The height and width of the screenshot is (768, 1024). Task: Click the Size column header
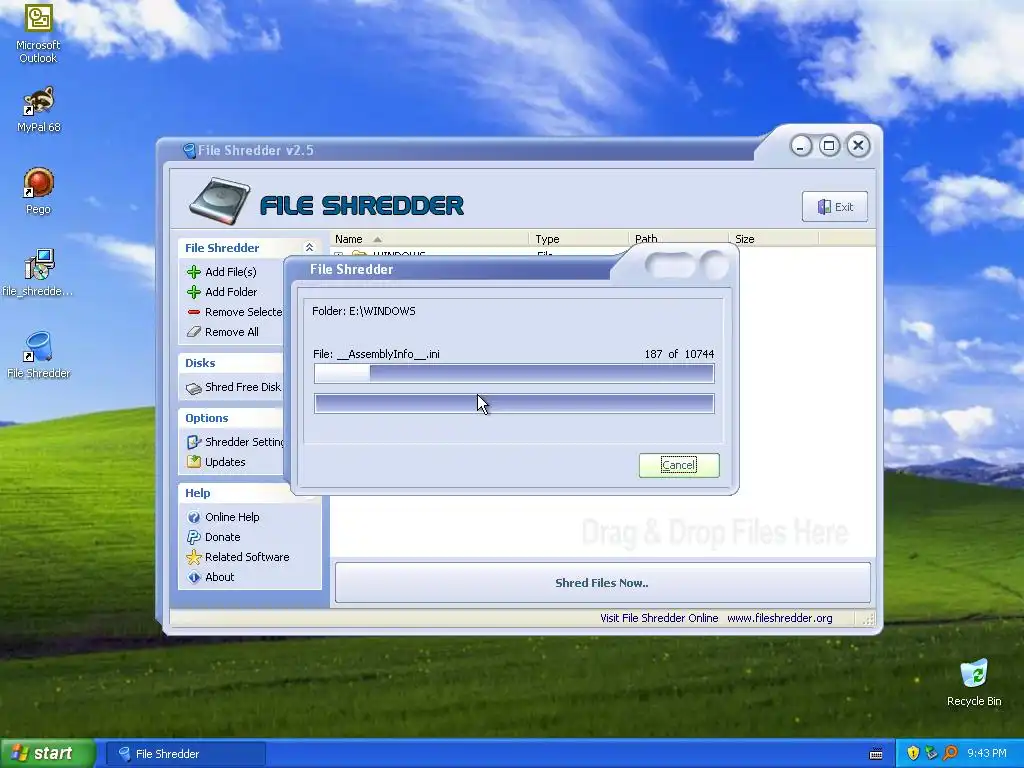[x=773, y=239]
